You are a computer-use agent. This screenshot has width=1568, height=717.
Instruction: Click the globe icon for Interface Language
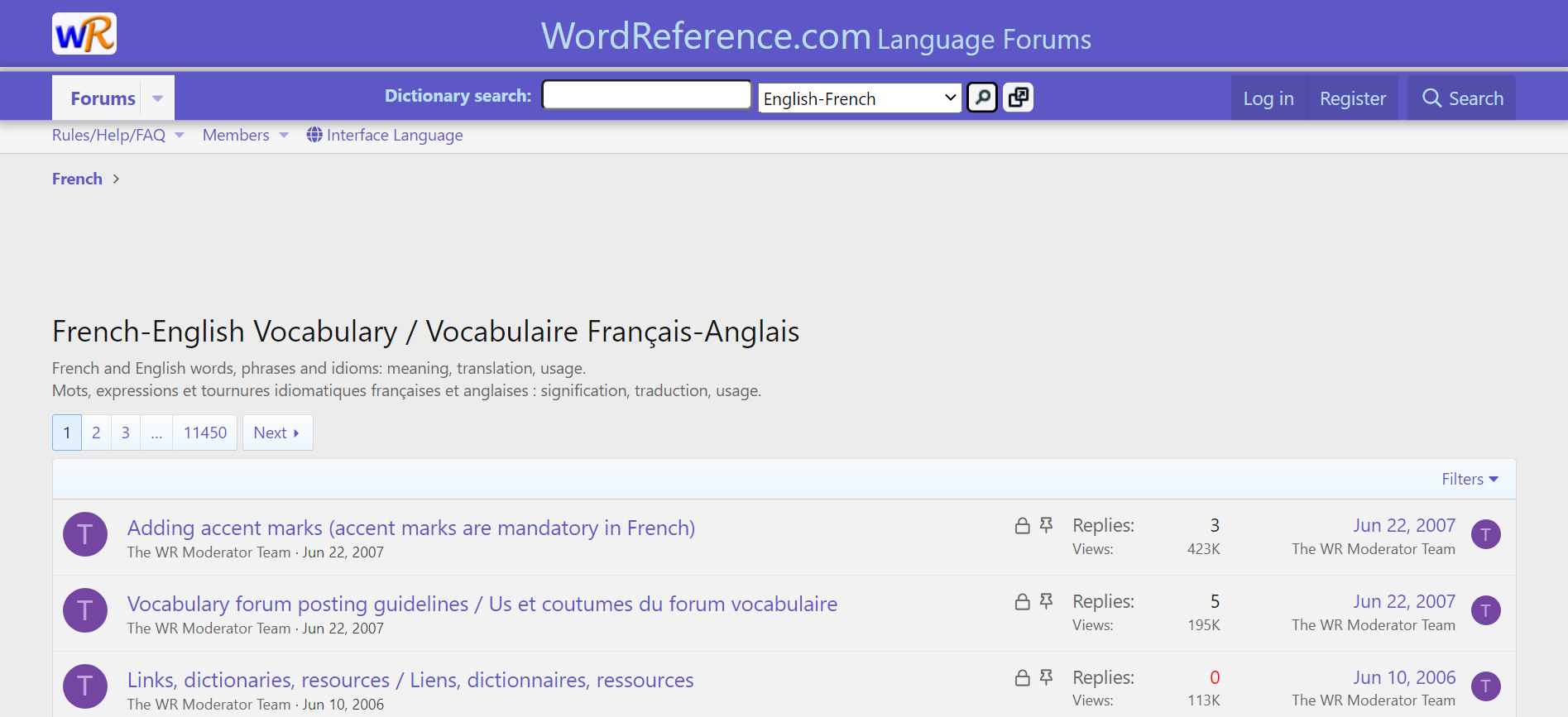[314, 135]
